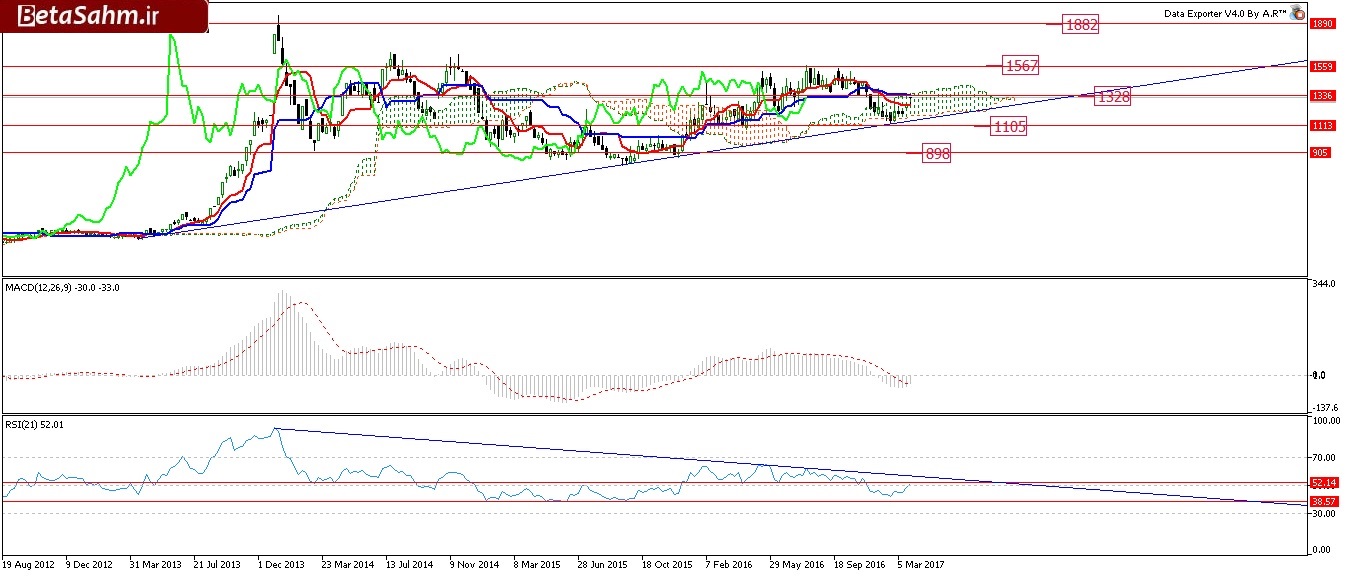Click the BetaSahm.ir logo
The image size is (1350, 576).
click(76, 16)
